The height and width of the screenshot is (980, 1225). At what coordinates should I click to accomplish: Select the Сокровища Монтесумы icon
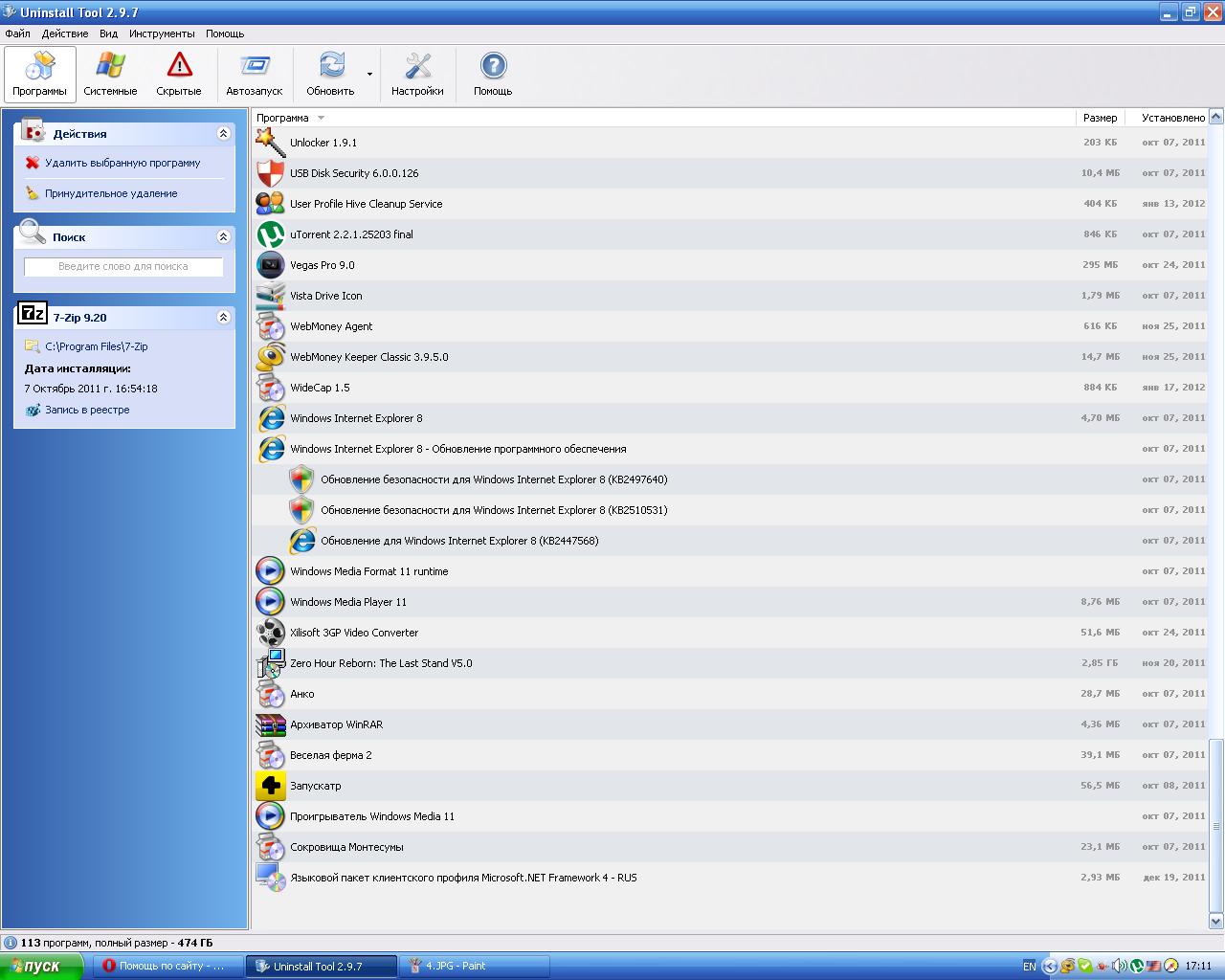(271, 847)
